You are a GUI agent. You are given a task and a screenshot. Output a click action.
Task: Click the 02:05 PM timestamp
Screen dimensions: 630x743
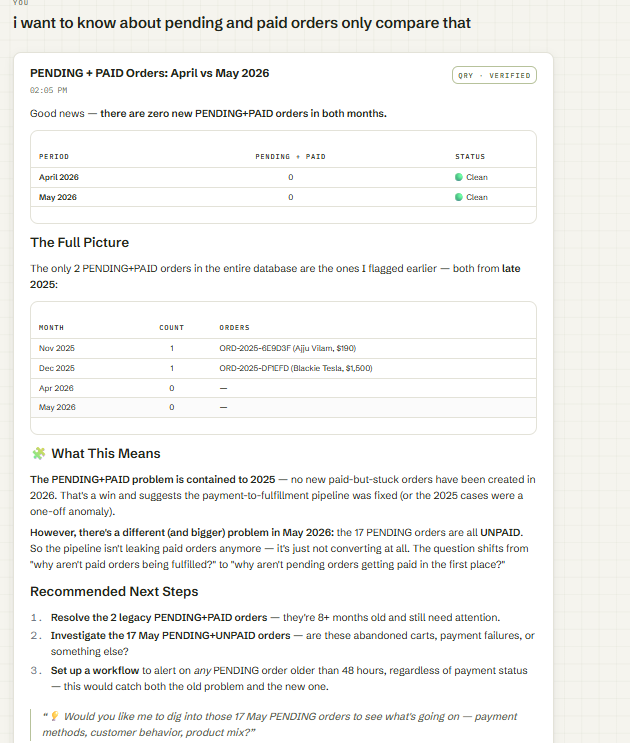tap(49, 90)
